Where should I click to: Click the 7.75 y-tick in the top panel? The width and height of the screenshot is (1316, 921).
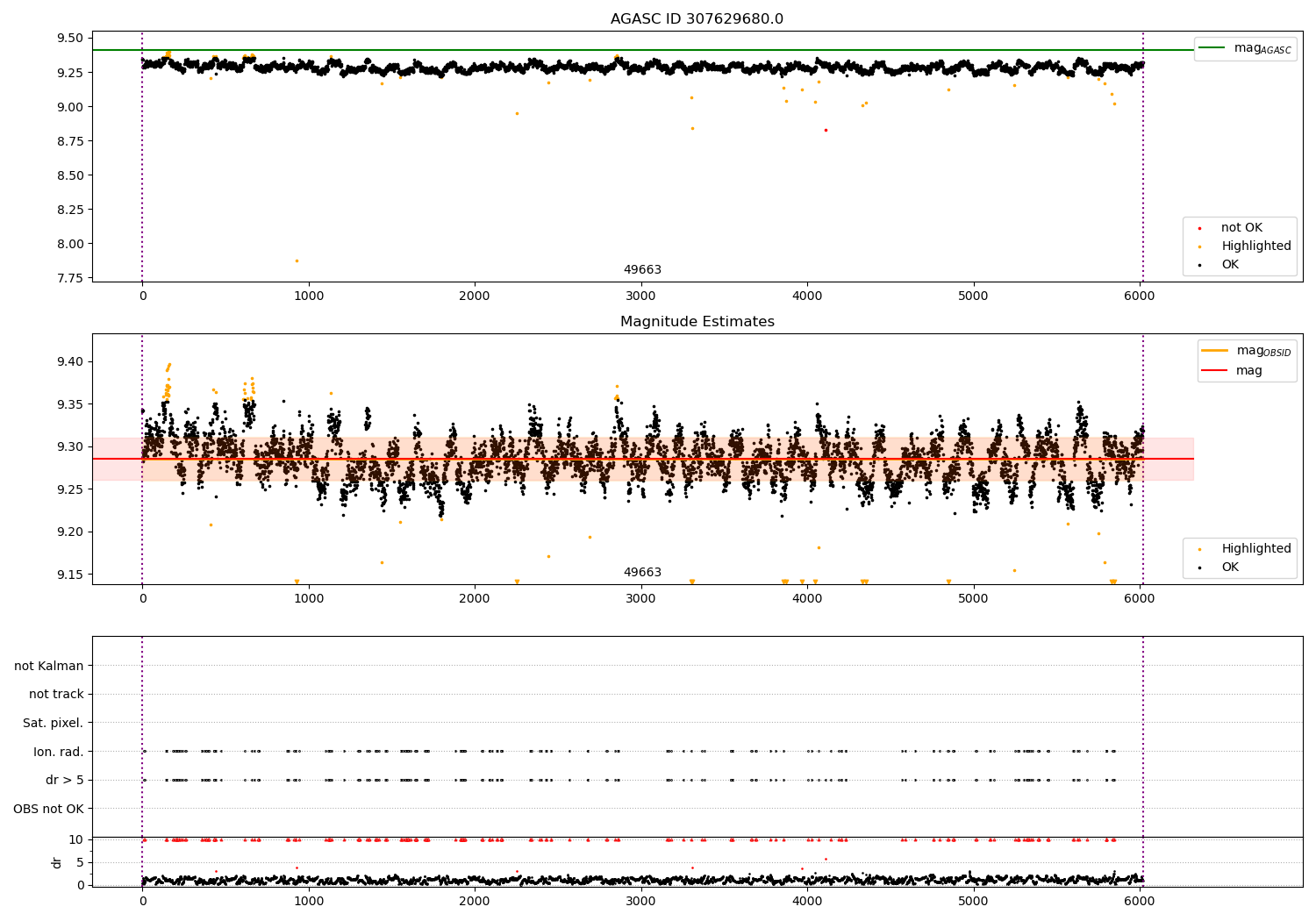pos(69,278)
